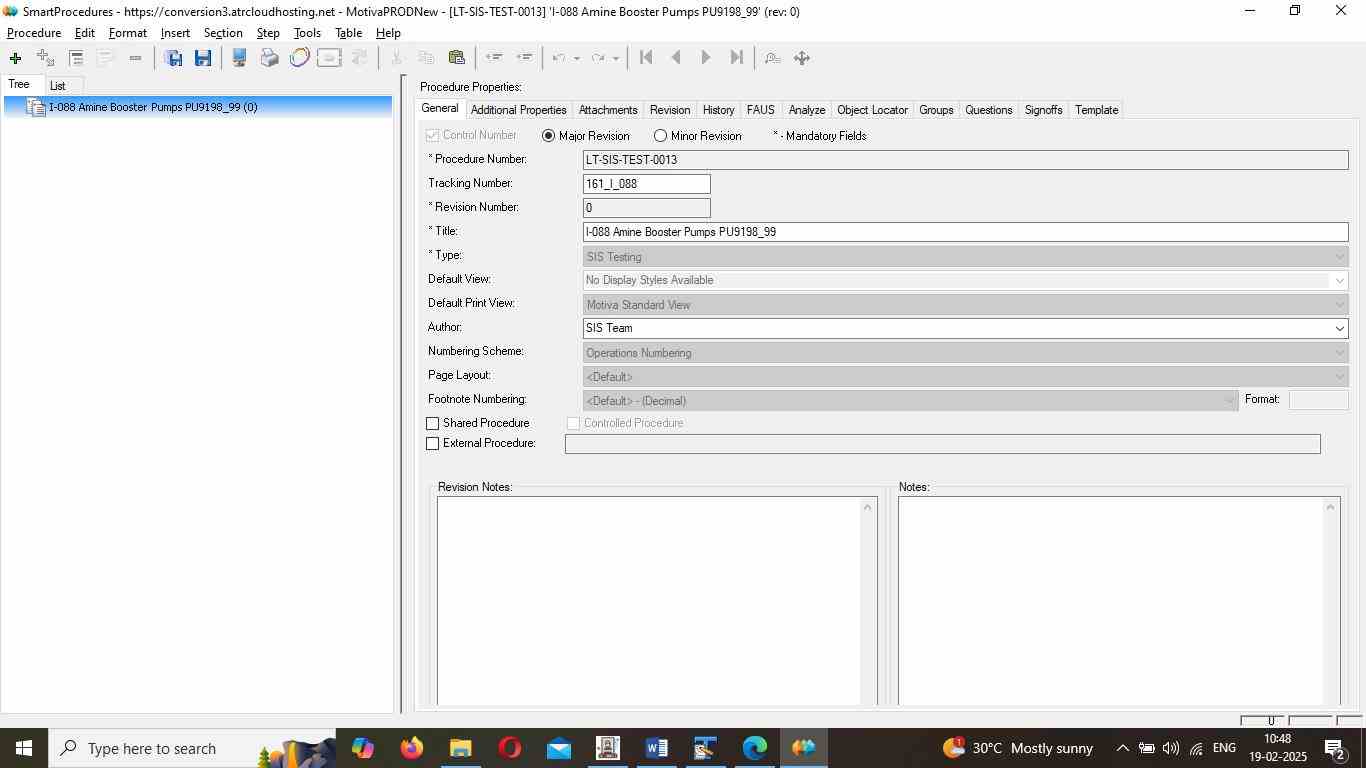This screenshot has width=1366, height=768.
Task: Toggle the Control Number checkbox
Action: point(433,135)
